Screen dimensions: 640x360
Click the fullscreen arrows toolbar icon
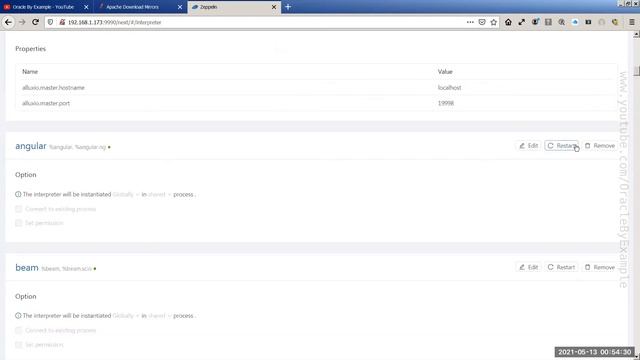point(522,22)
